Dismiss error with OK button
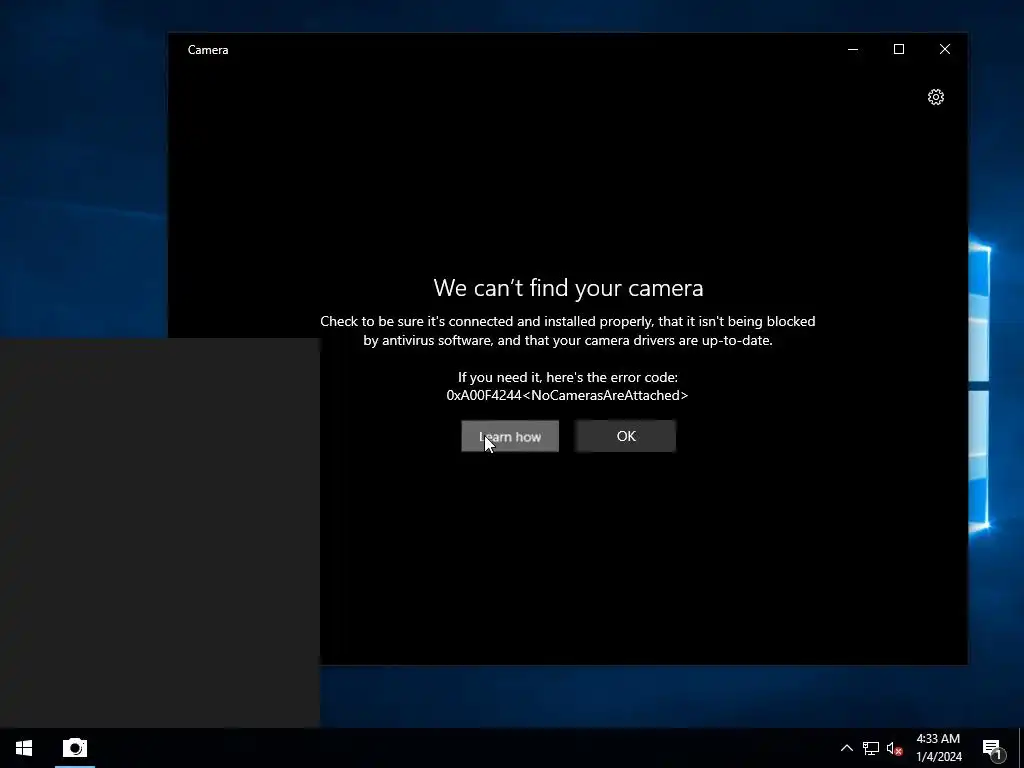Image resolution: width=1024 pixels, height=768 pixels. tap(626, 436)
